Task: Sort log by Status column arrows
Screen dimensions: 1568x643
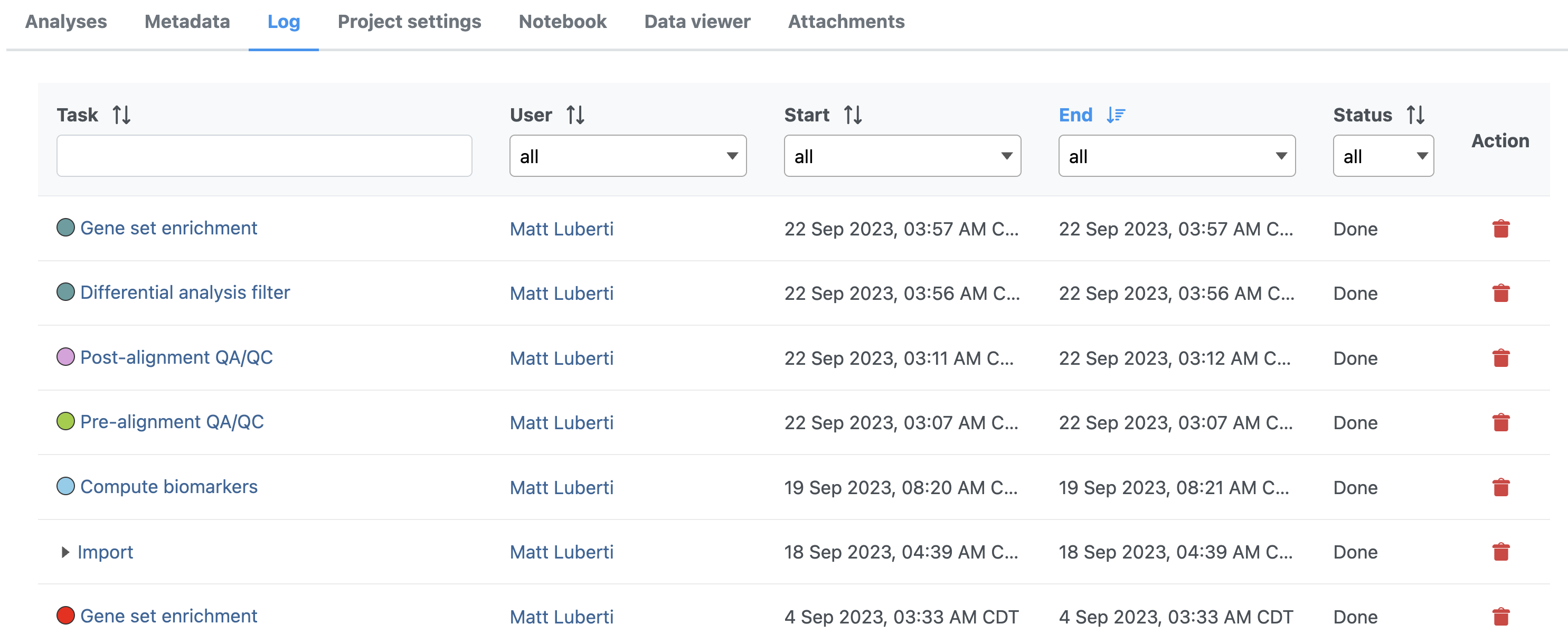Action: pos(1415,115)
